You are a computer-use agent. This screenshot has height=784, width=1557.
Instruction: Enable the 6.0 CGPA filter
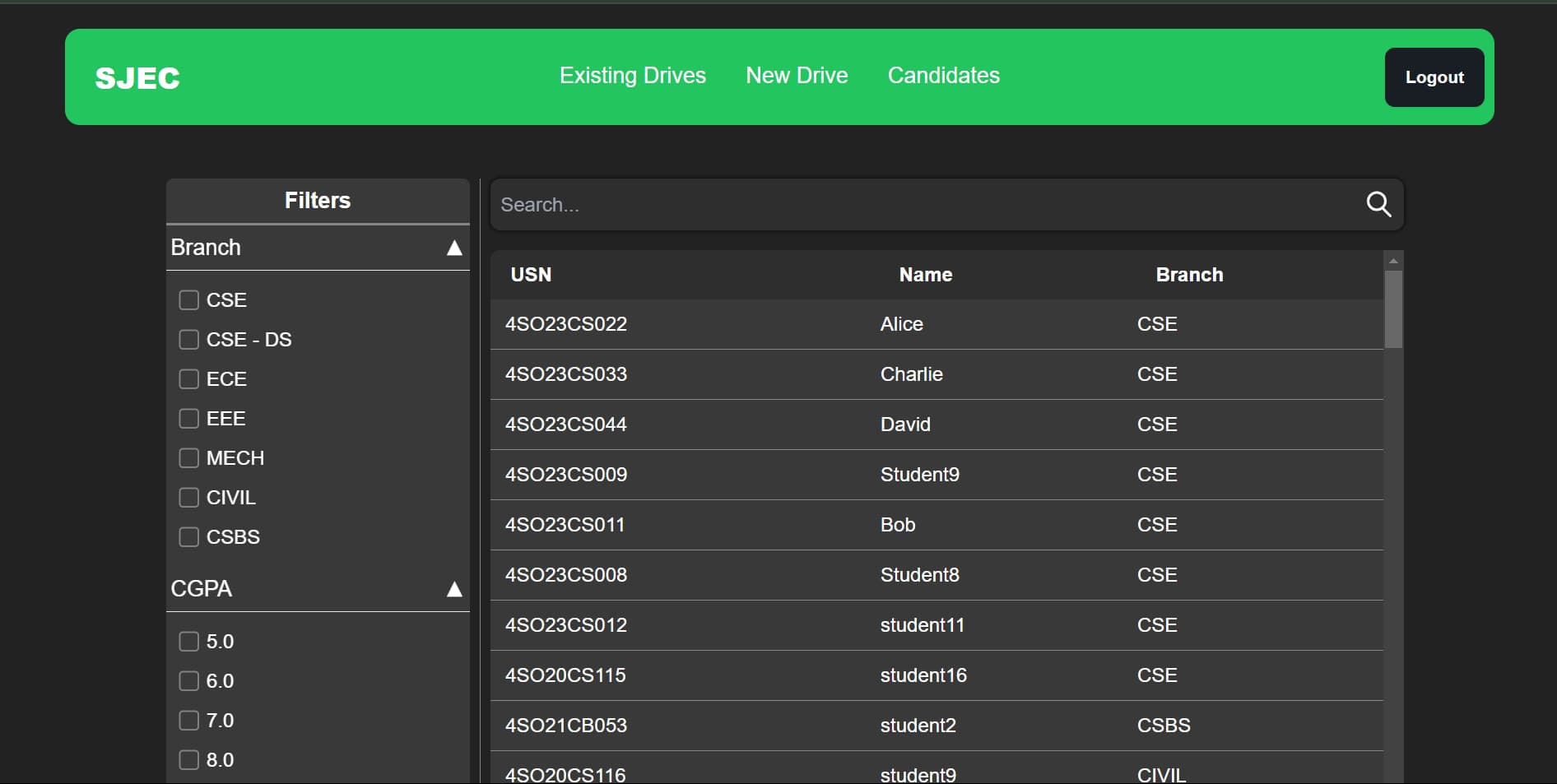[189, 680]
